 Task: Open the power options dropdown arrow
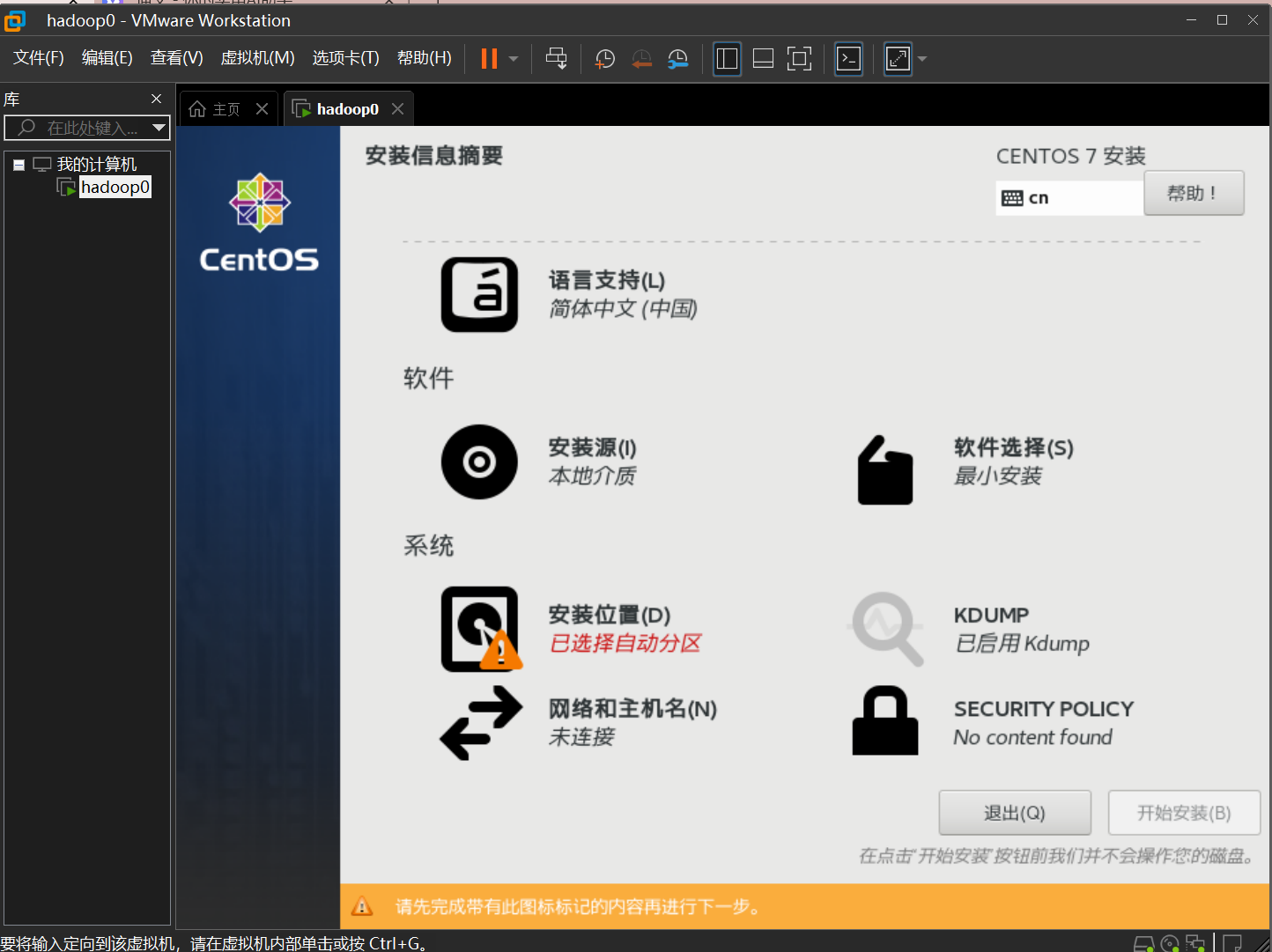[514, 59]
